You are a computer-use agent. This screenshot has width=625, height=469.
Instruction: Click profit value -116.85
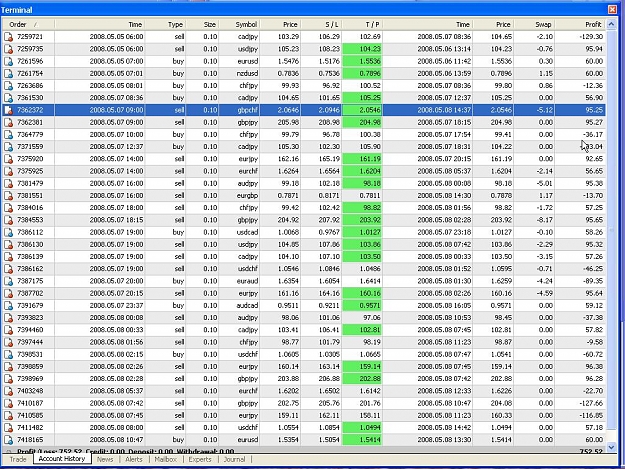[x=591, y=416]
